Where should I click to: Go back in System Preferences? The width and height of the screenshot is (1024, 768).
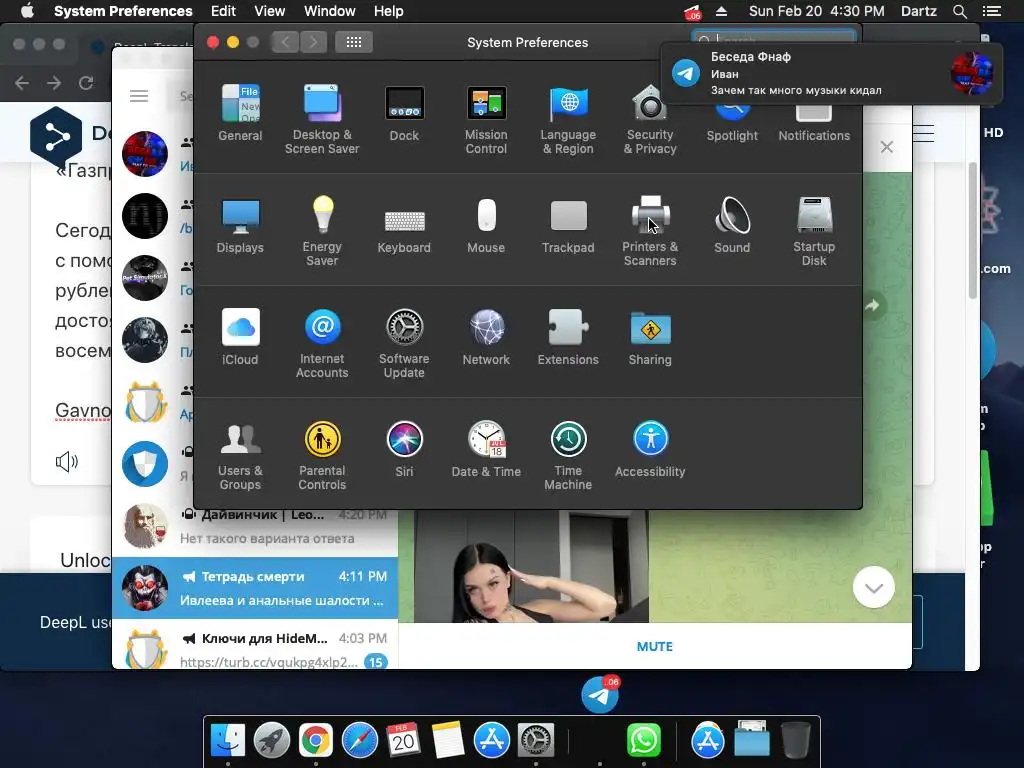pos(285,42)
